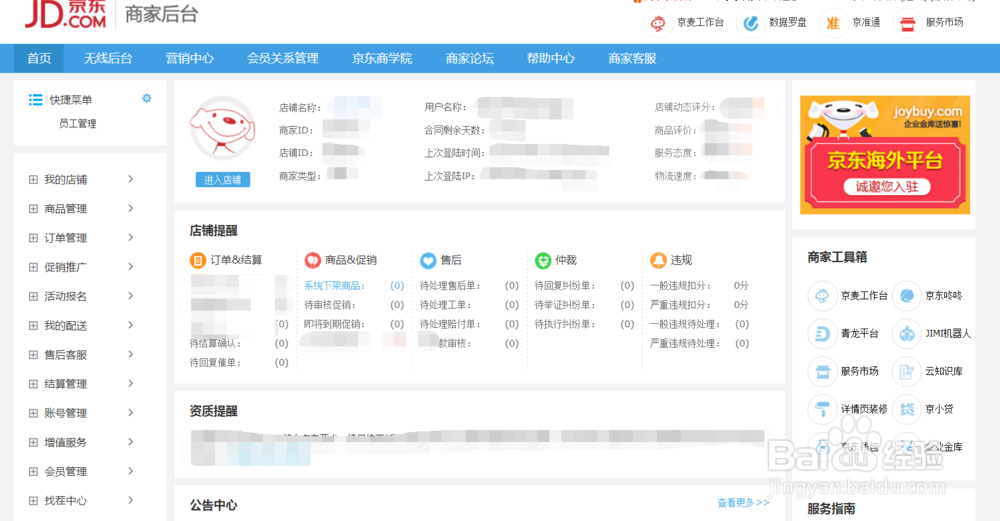
Task: Click the 商品&促销 red icon
Action: point(312,260)
